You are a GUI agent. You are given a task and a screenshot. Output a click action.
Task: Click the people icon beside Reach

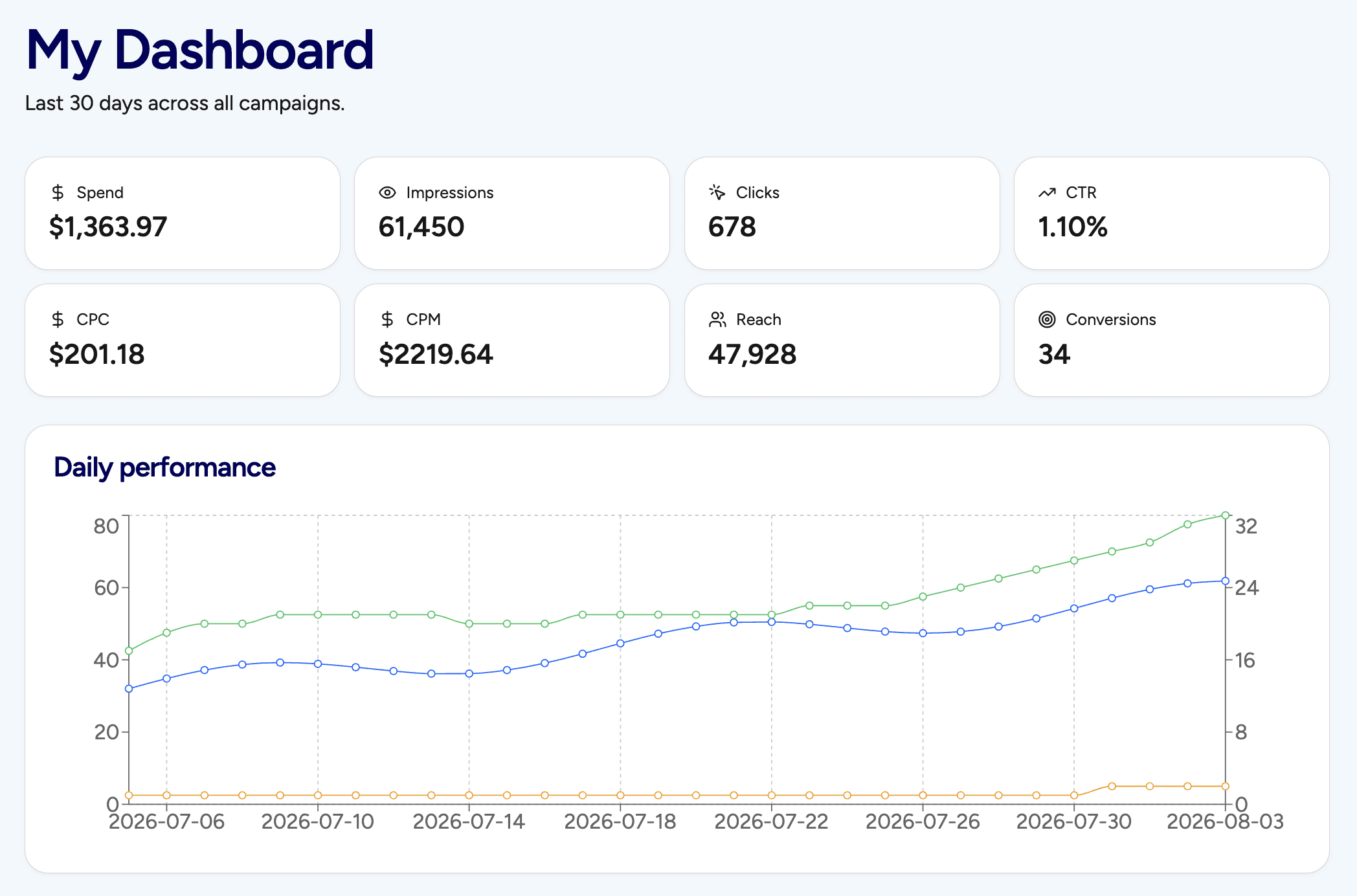[717, 319]
